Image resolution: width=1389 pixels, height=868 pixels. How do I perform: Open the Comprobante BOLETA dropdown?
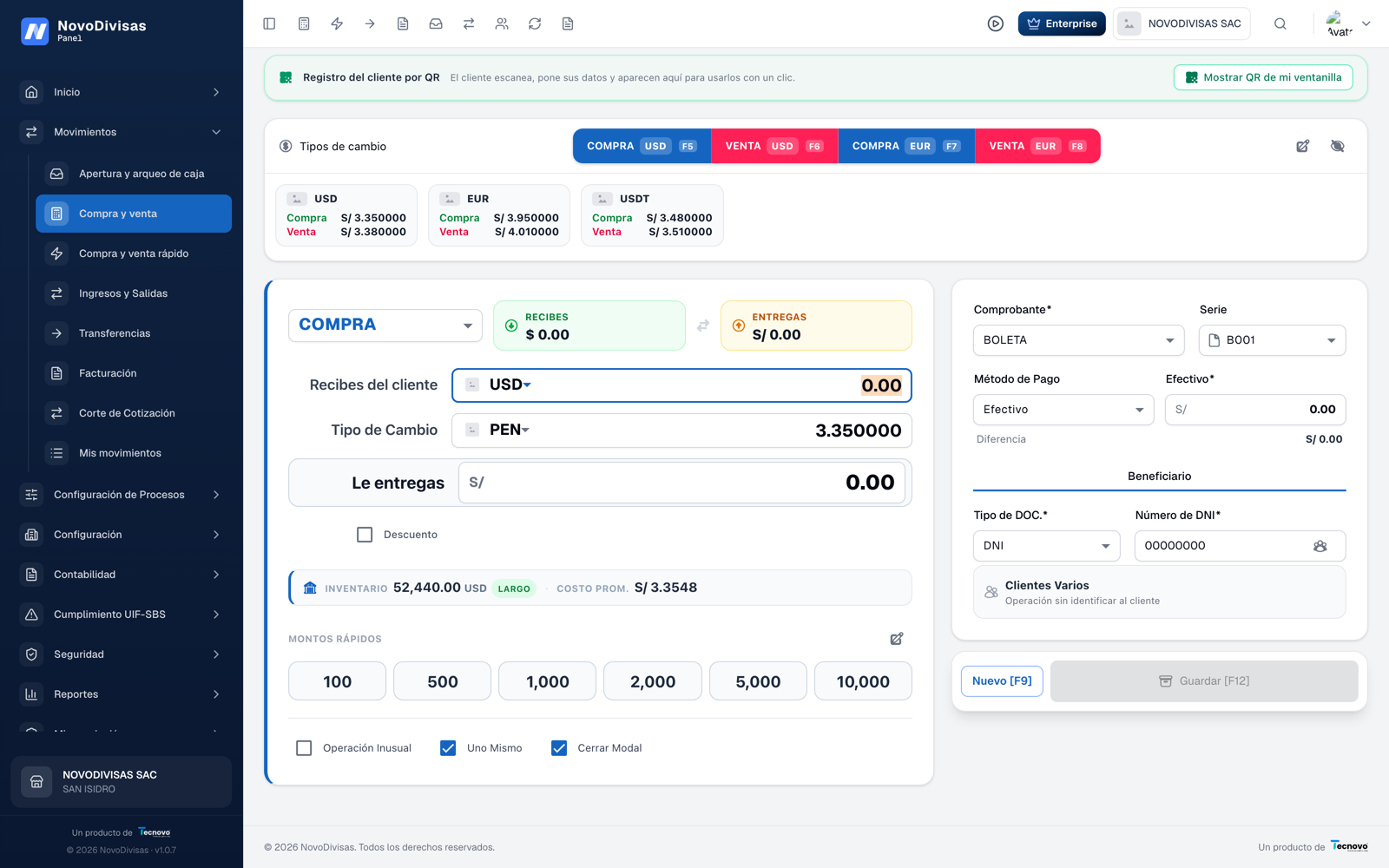(1078, 340)
